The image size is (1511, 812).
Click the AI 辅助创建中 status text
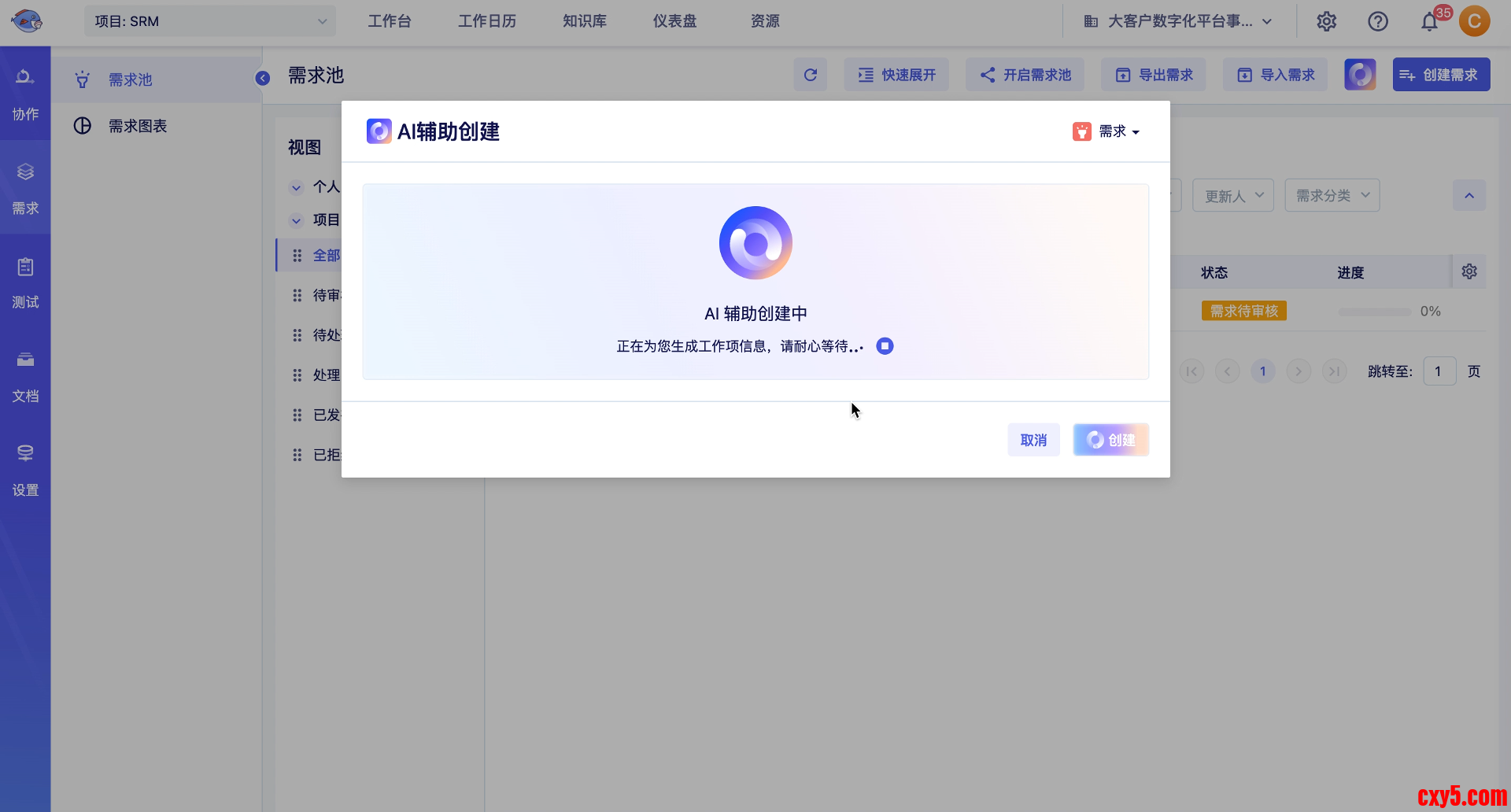pos(756,314)
